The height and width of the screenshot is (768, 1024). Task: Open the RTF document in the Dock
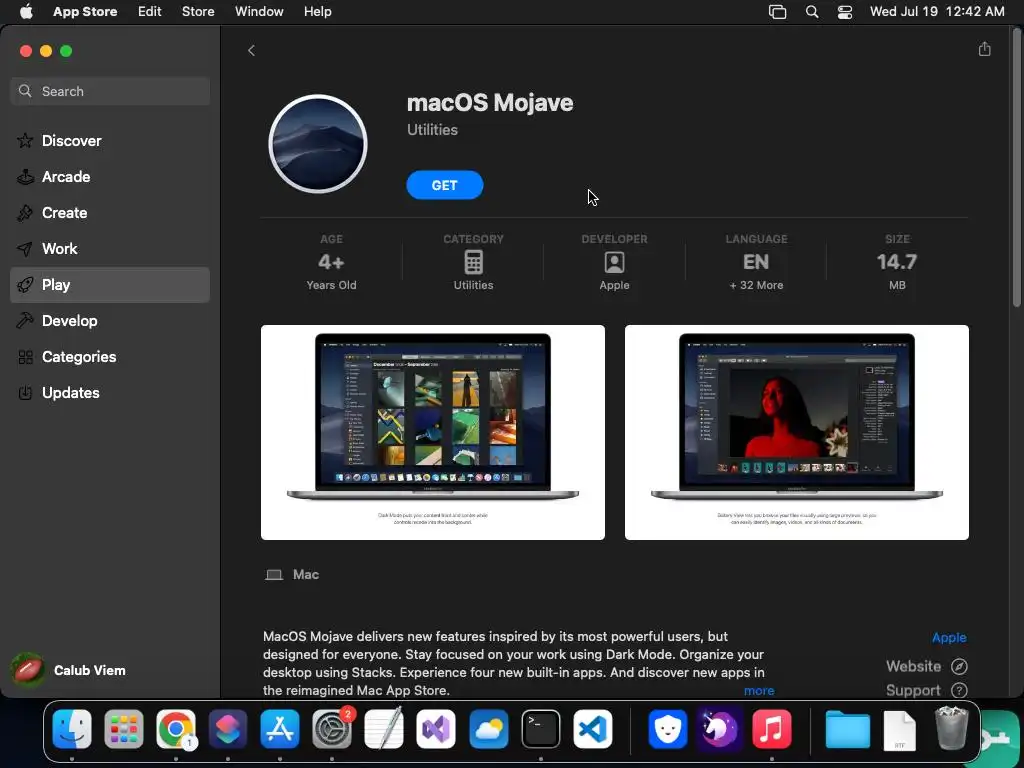[x=899, y=729]
